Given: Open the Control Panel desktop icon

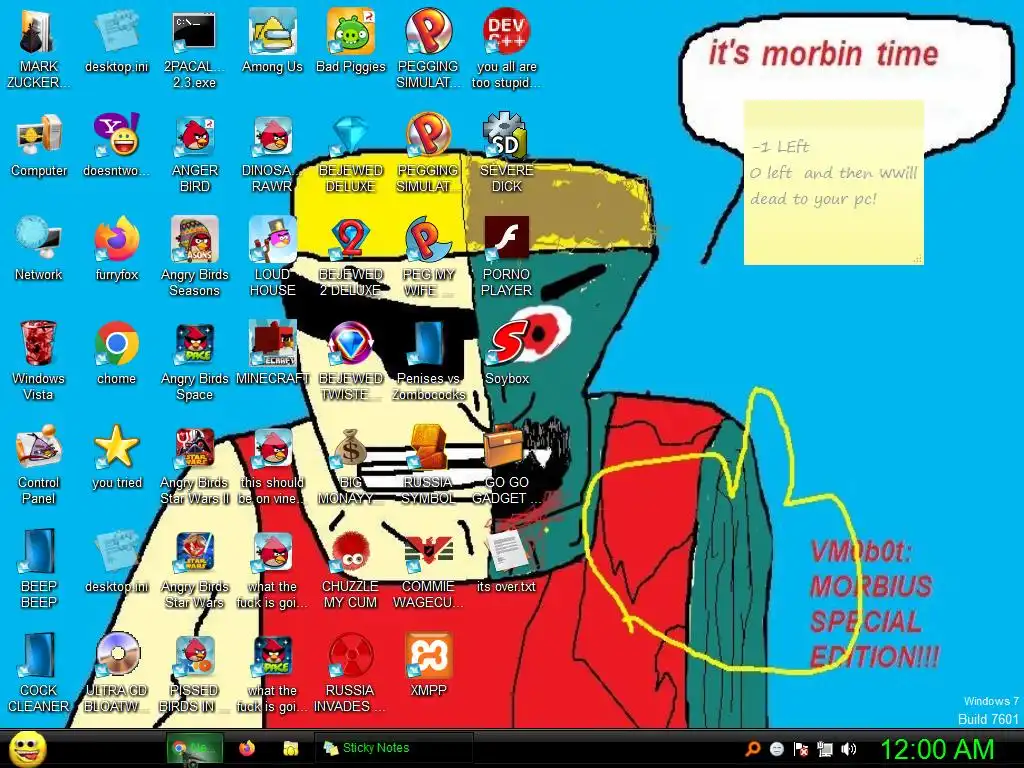Looking at the screenshot, I should click(39, 464).
